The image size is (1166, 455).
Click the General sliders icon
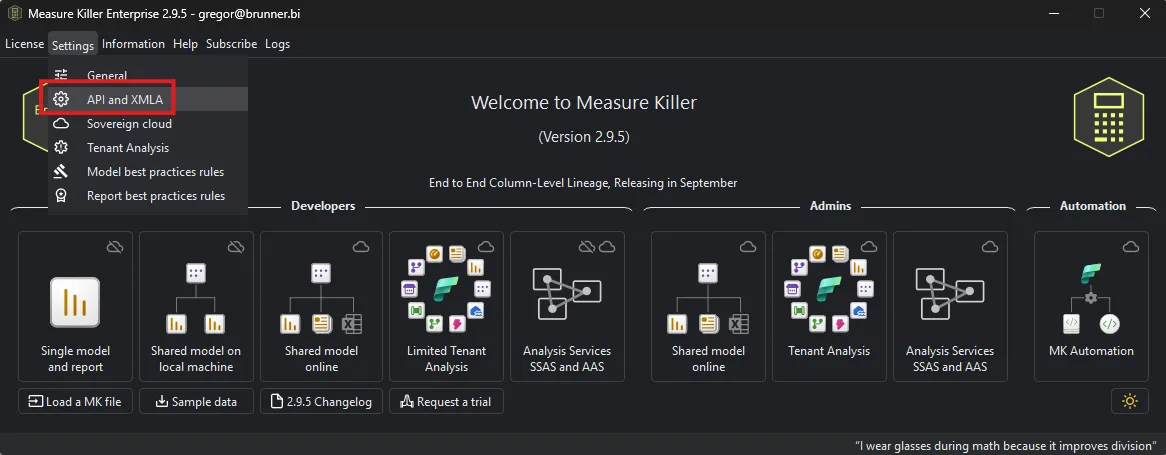pos(61,75)
